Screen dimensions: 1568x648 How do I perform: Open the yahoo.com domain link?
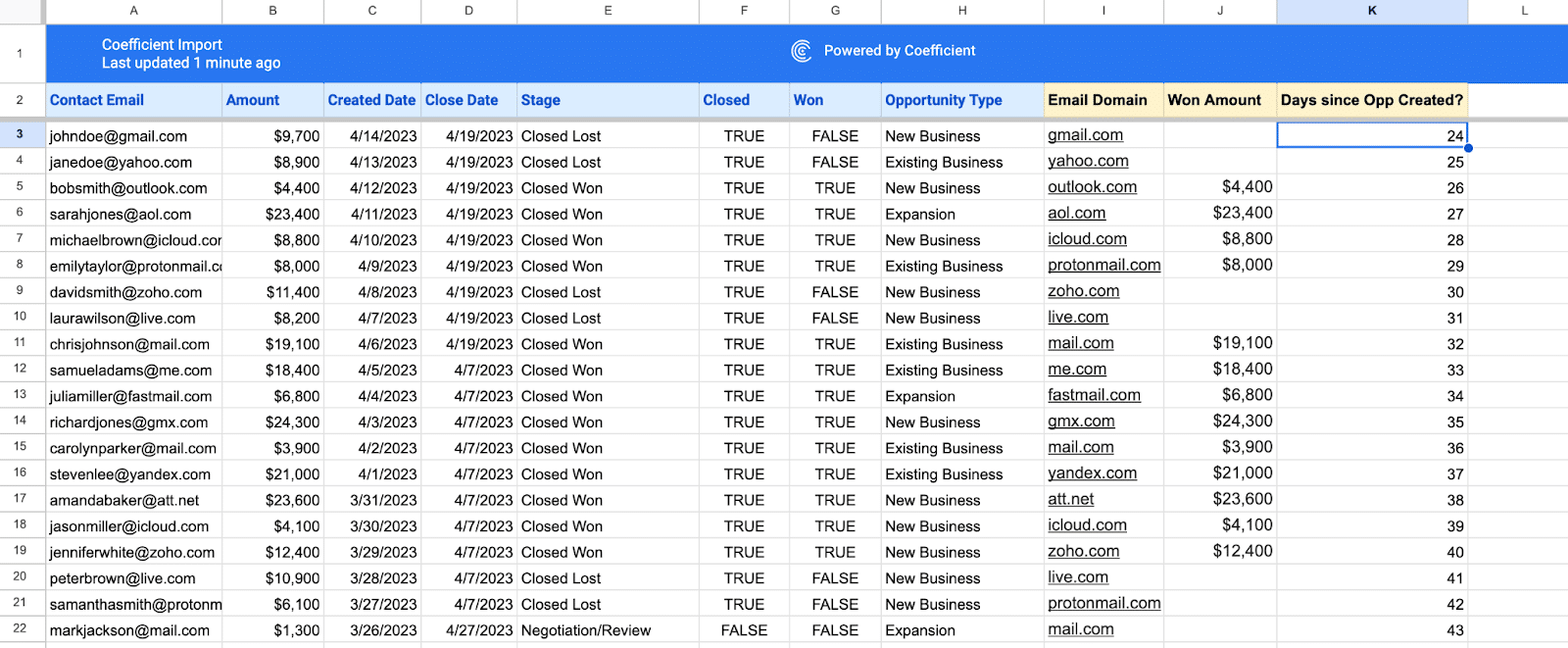coord(1088,161)
